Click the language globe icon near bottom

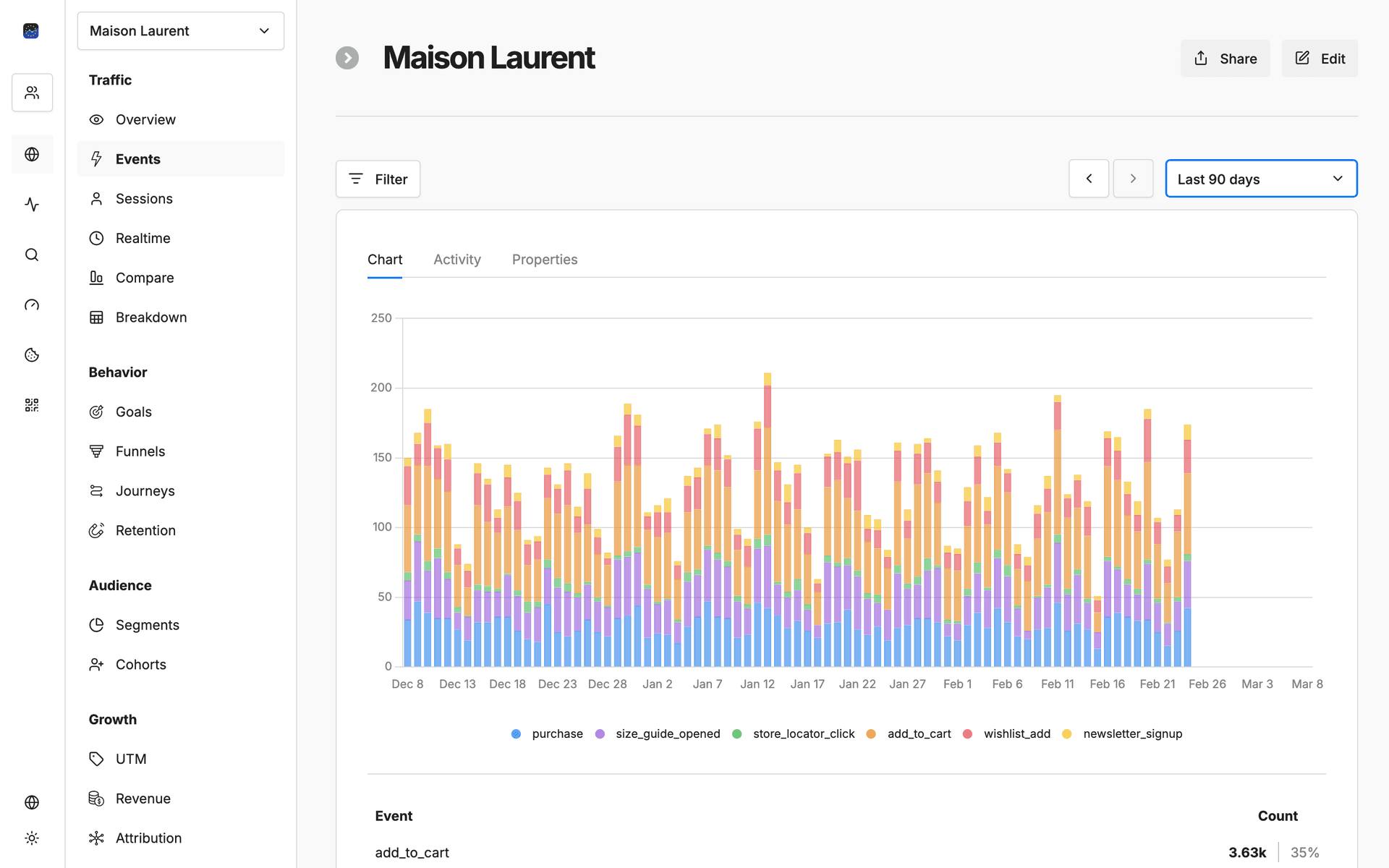[32, 802]
